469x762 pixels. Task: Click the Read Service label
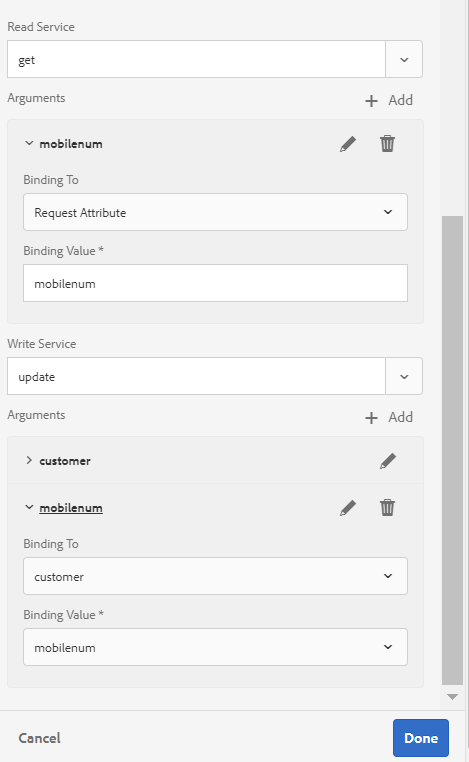tap(41, 27)
